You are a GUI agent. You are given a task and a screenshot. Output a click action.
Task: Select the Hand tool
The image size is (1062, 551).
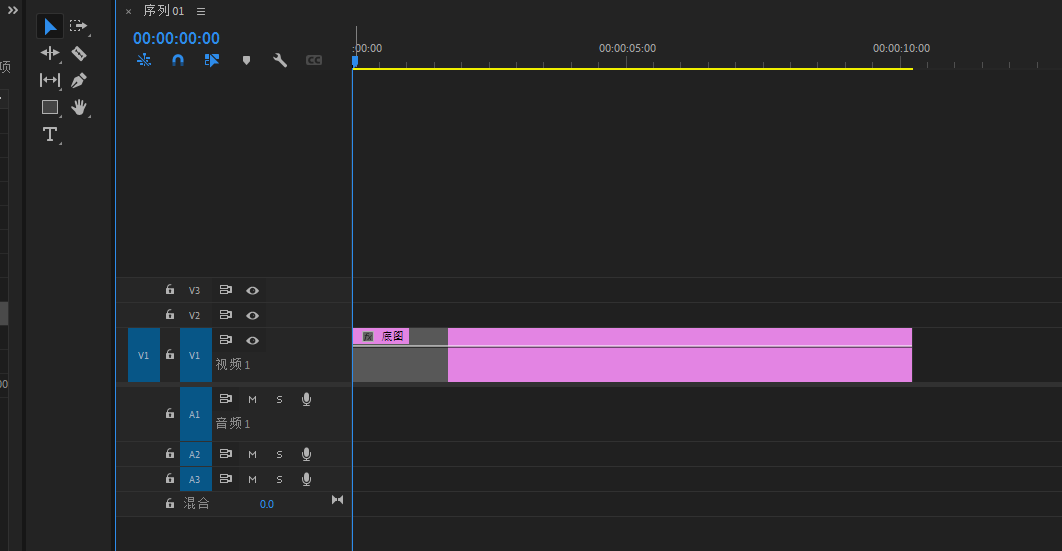[x=79, y=107]
